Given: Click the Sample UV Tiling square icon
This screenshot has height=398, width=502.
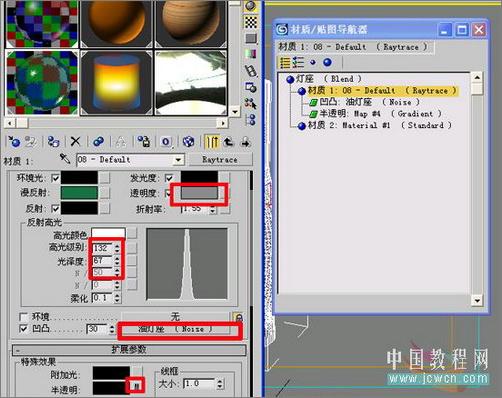Looking at the screenshot, I should (x=251, y=38).
